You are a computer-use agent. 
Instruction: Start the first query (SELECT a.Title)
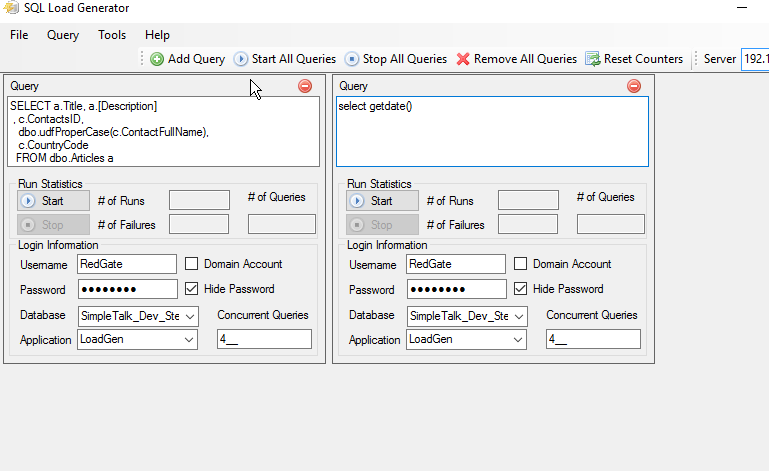coord(53,201)
